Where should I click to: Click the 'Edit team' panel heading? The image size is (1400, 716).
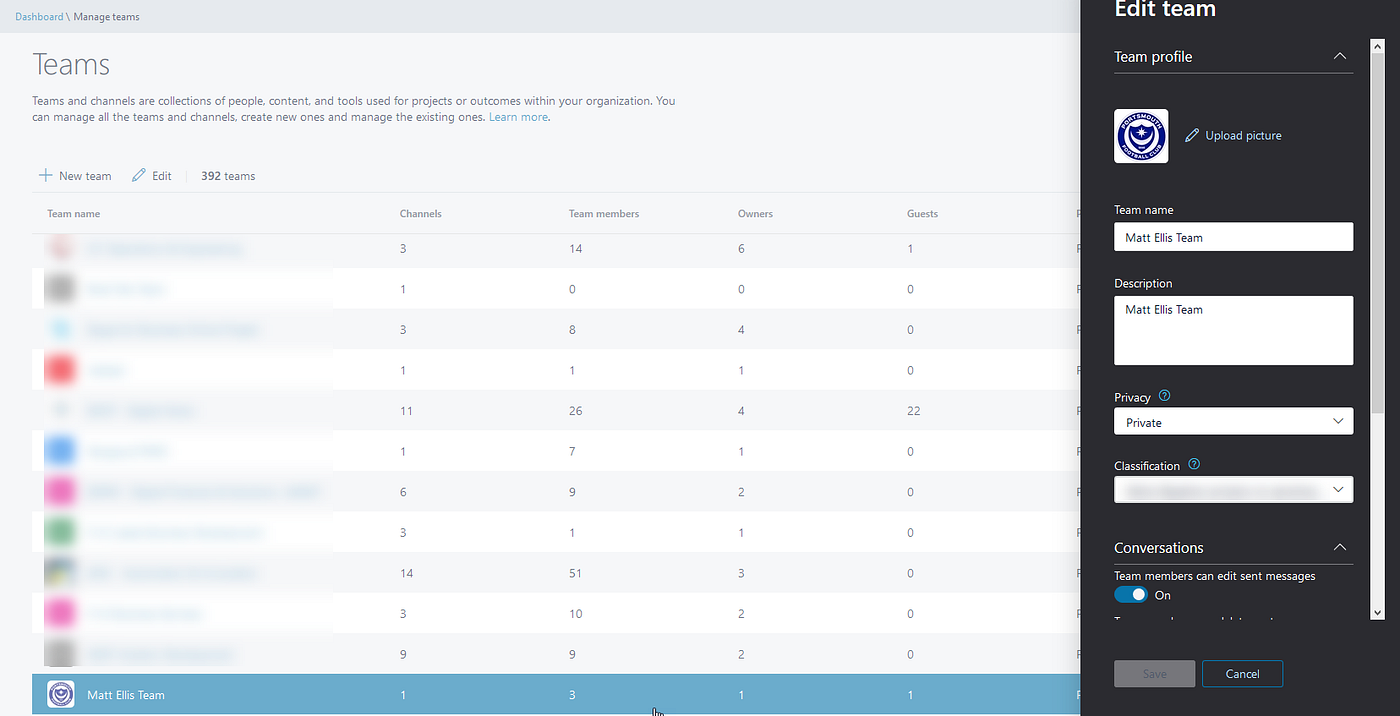click(1165, 10)
